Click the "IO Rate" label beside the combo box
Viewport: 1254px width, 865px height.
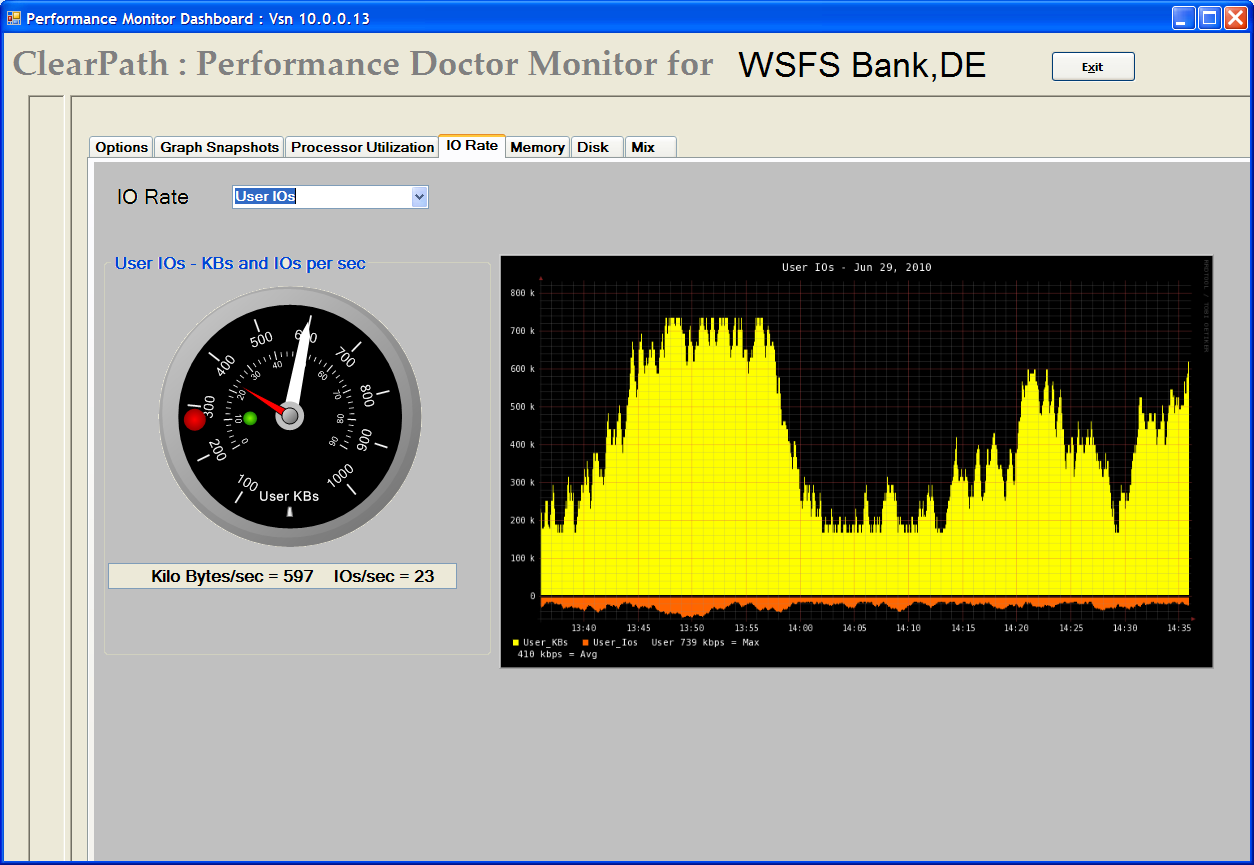(x=153, y=197)
